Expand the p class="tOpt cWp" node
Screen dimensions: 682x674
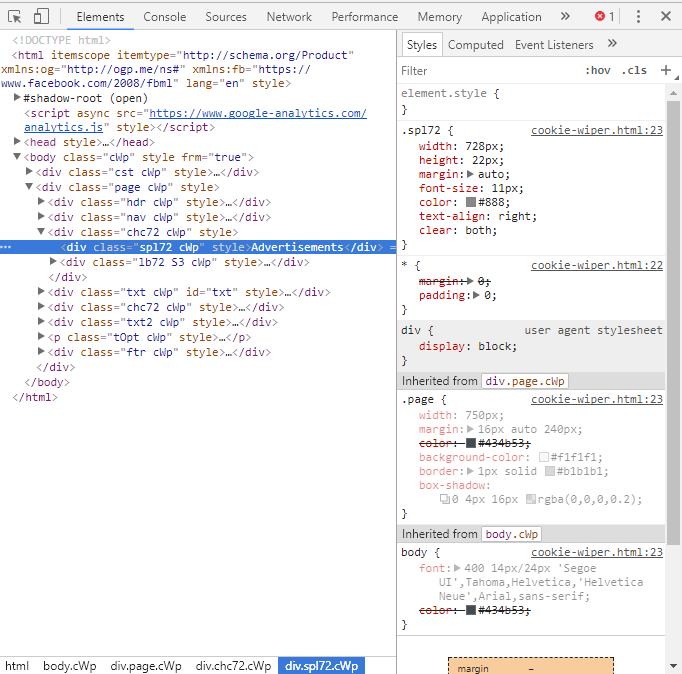coord(41,336)
